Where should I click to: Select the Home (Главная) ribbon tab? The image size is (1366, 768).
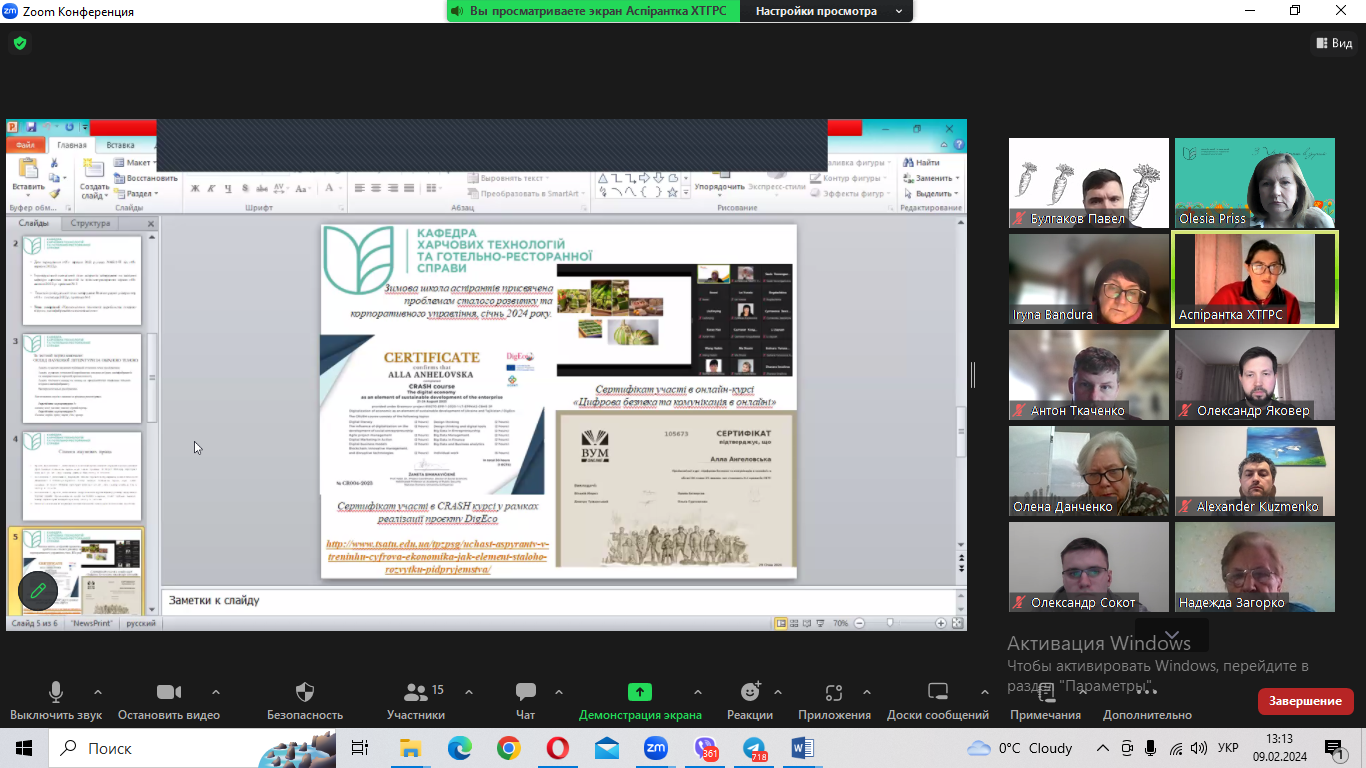(x=72, y=145)
